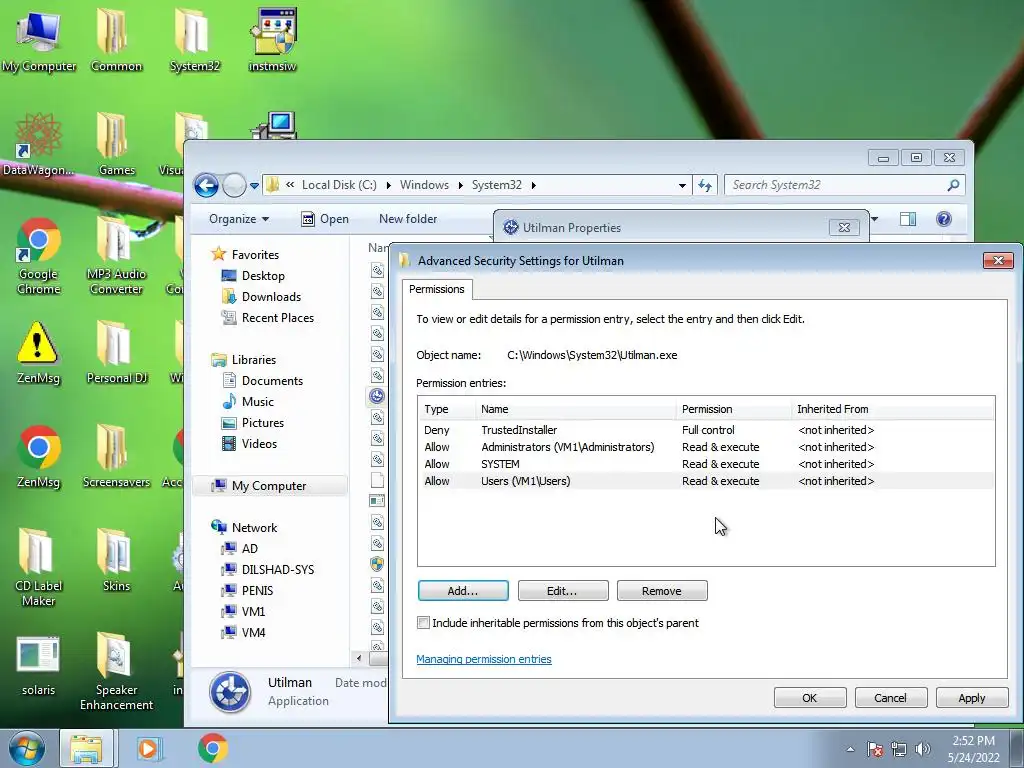Open the network tray icon
Image resolution: width=1024 pixels, height=768 pixels.
899,749
